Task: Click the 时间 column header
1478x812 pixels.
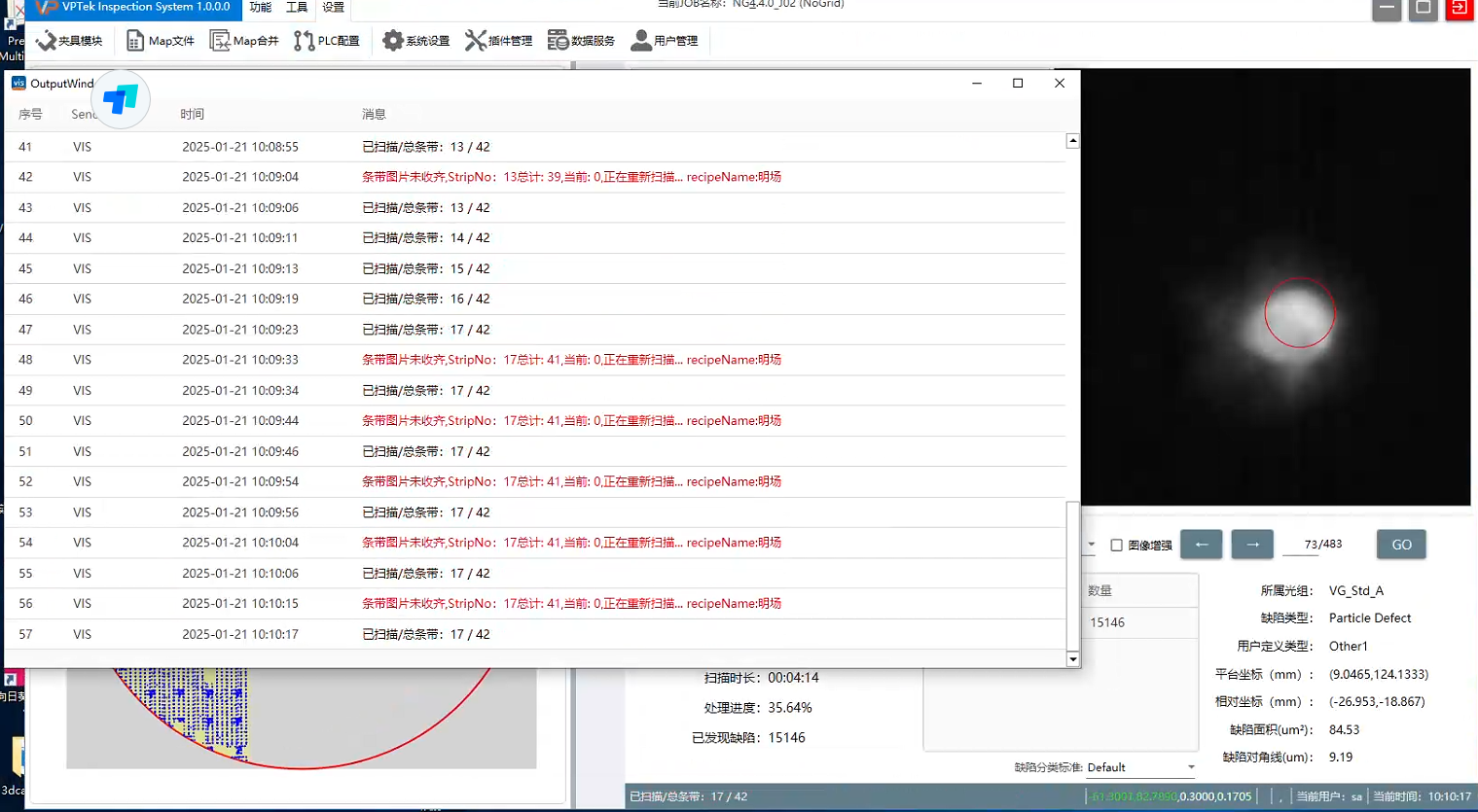Action: pyautogui.click(x=192, y=115)
